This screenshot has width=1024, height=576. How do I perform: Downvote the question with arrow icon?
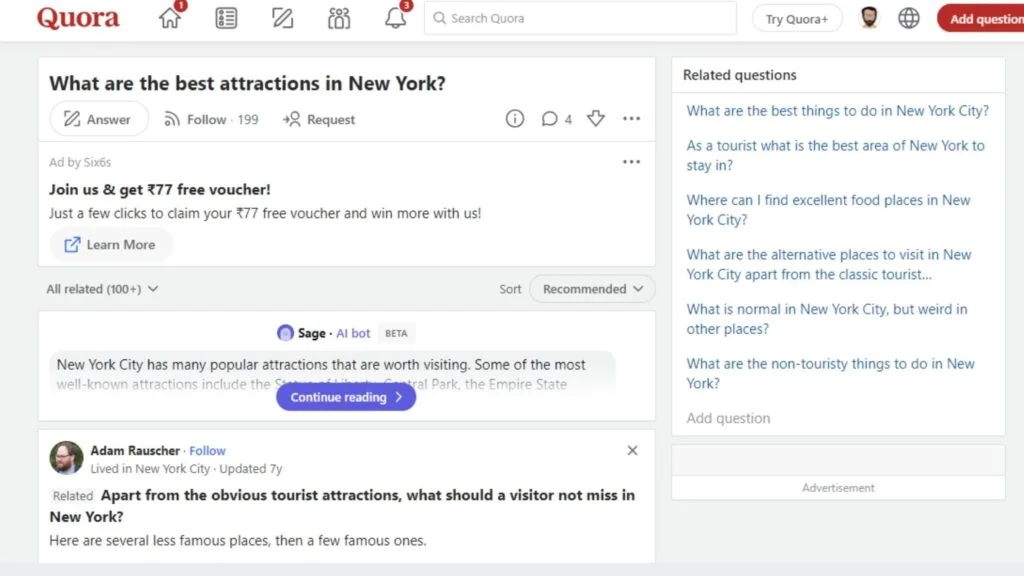click(596, 119)
